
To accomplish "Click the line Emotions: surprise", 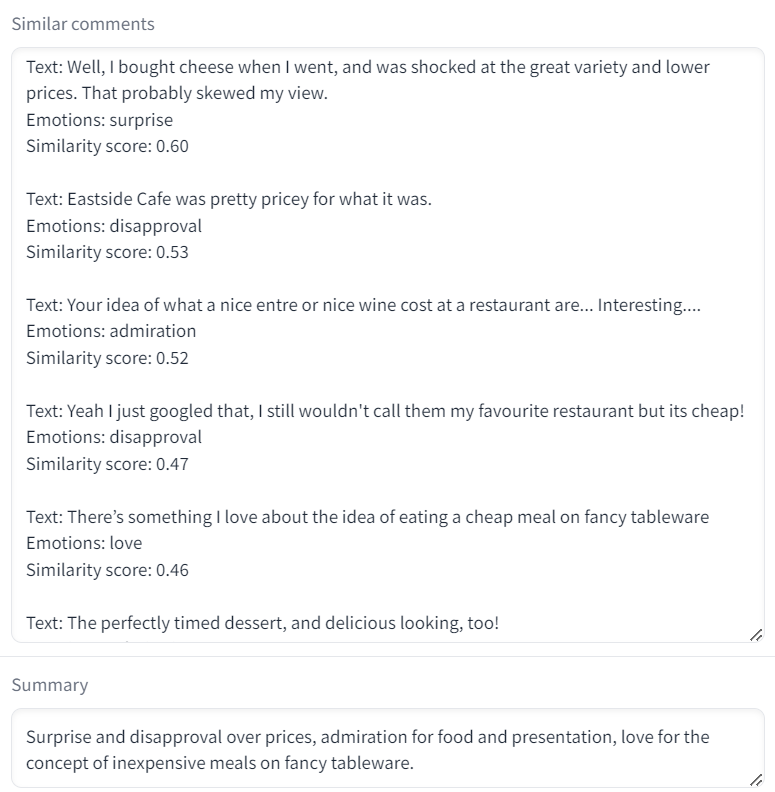I will coord(100,120).
